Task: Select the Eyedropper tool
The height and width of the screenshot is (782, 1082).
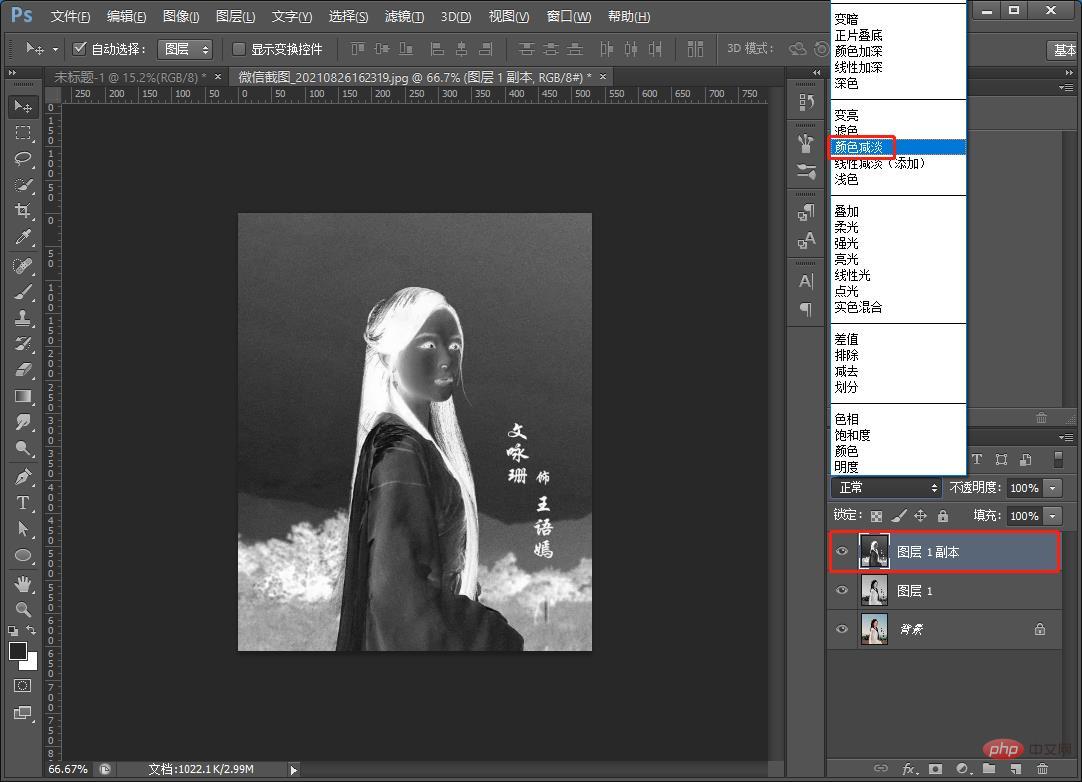Action: (23, 237)
